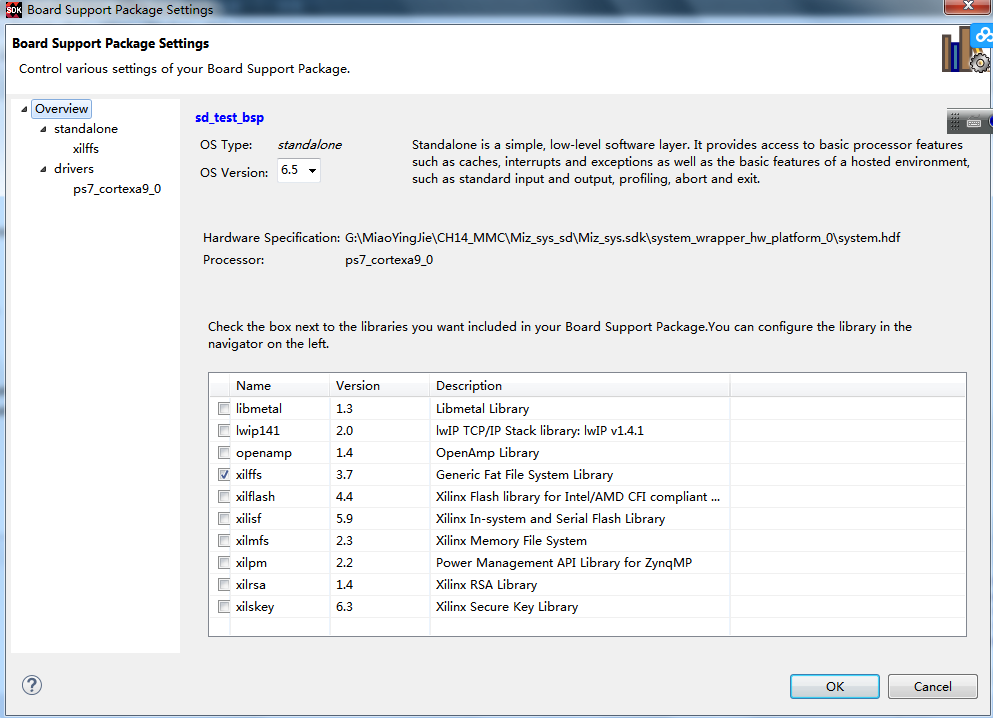Select the xilisf row name
Screen dimensions: 993x718
(x=248, y=519)
